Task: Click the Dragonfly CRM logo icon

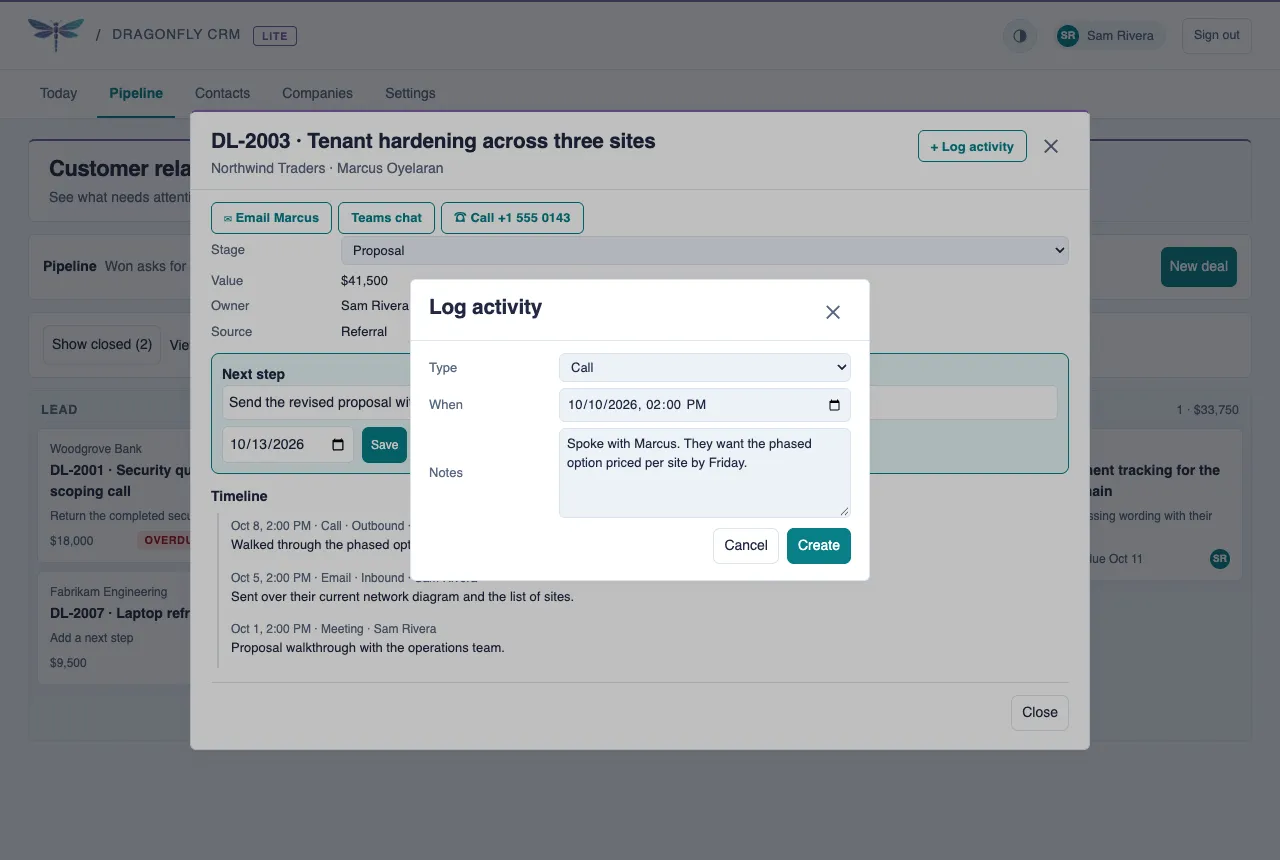Action: 56,34
